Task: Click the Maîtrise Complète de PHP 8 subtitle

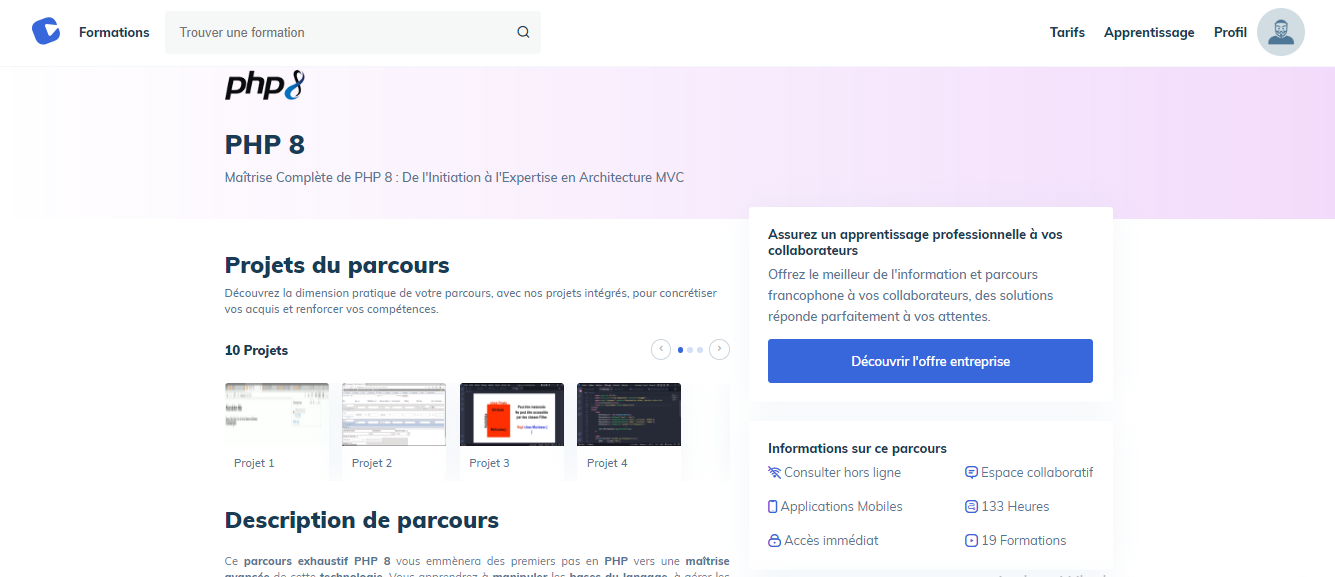Action: 454,178
